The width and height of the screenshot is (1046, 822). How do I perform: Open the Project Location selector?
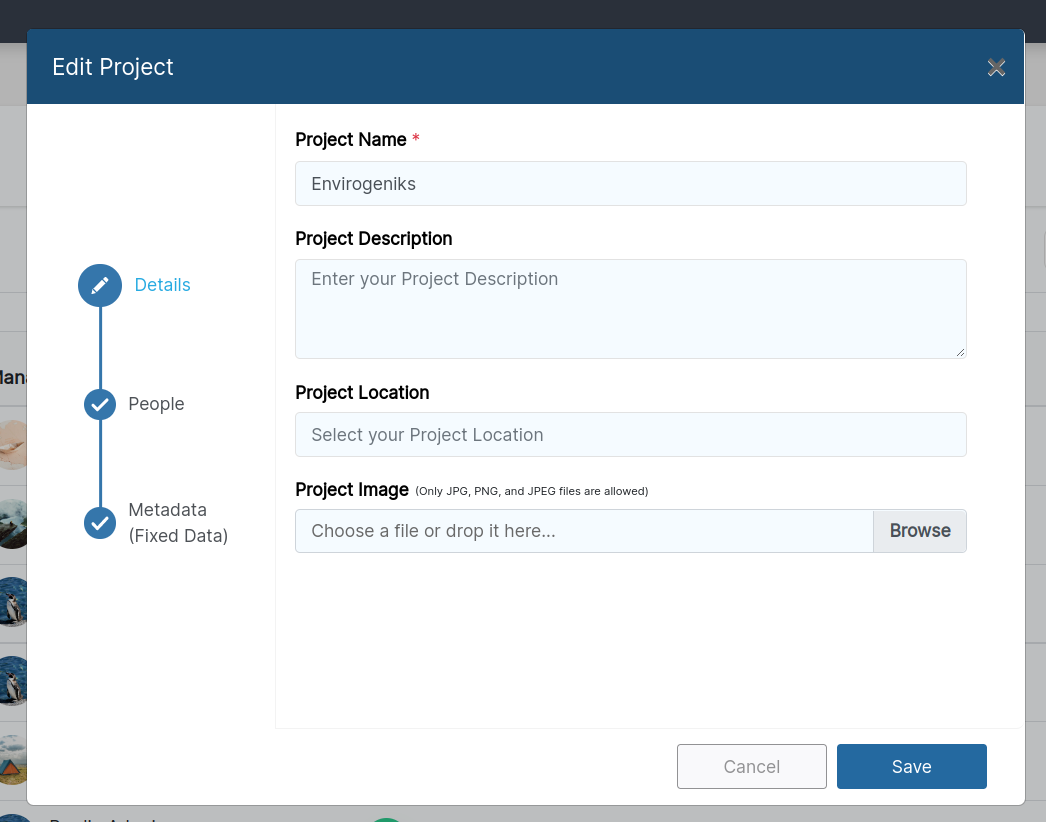[630, 434]
